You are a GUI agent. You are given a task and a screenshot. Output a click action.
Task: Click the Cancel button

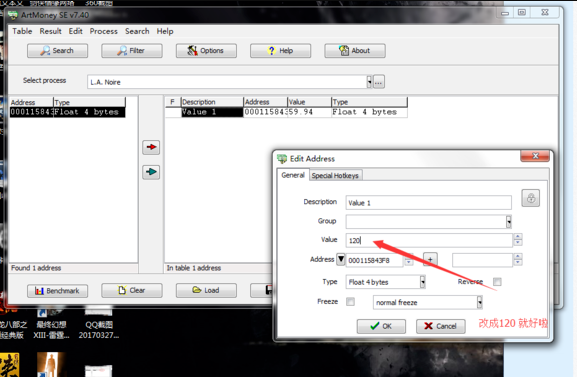click(x=440, y=326)
